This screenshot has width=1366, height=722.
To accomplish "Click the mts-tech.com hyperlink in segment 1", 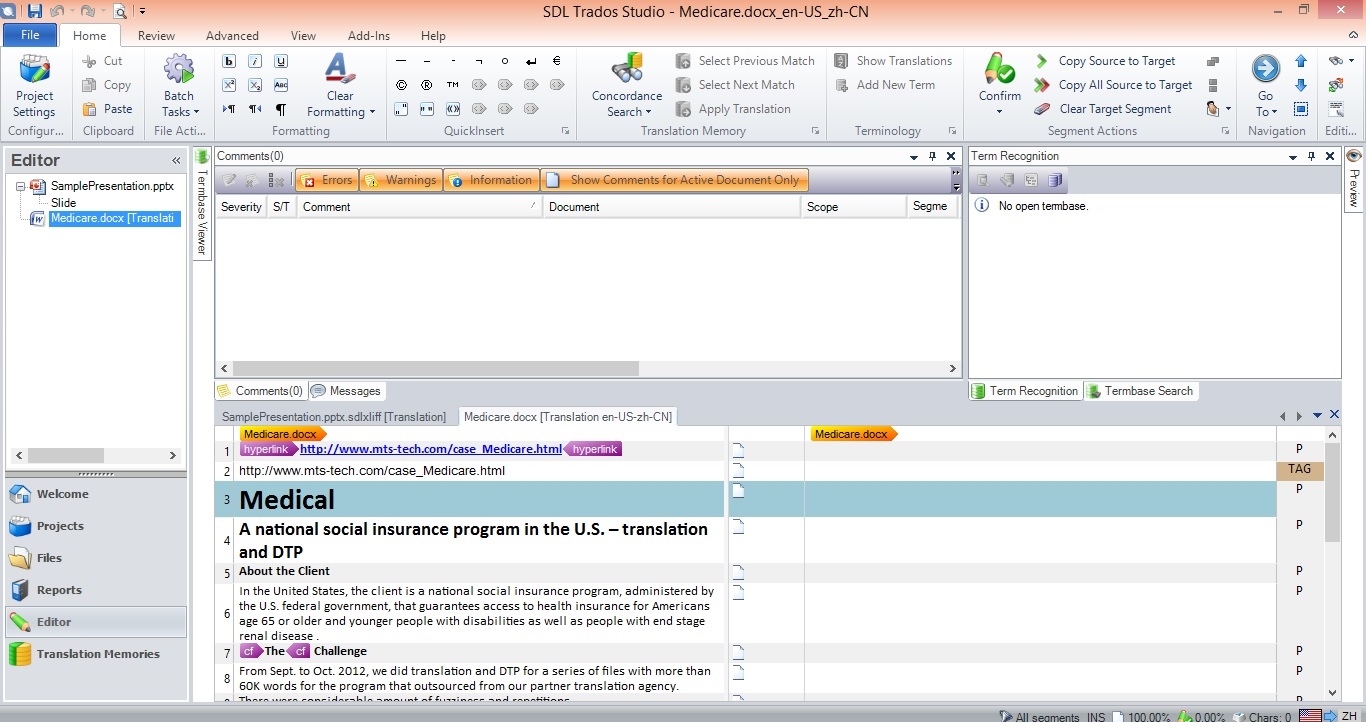I will tap(431, 449).
